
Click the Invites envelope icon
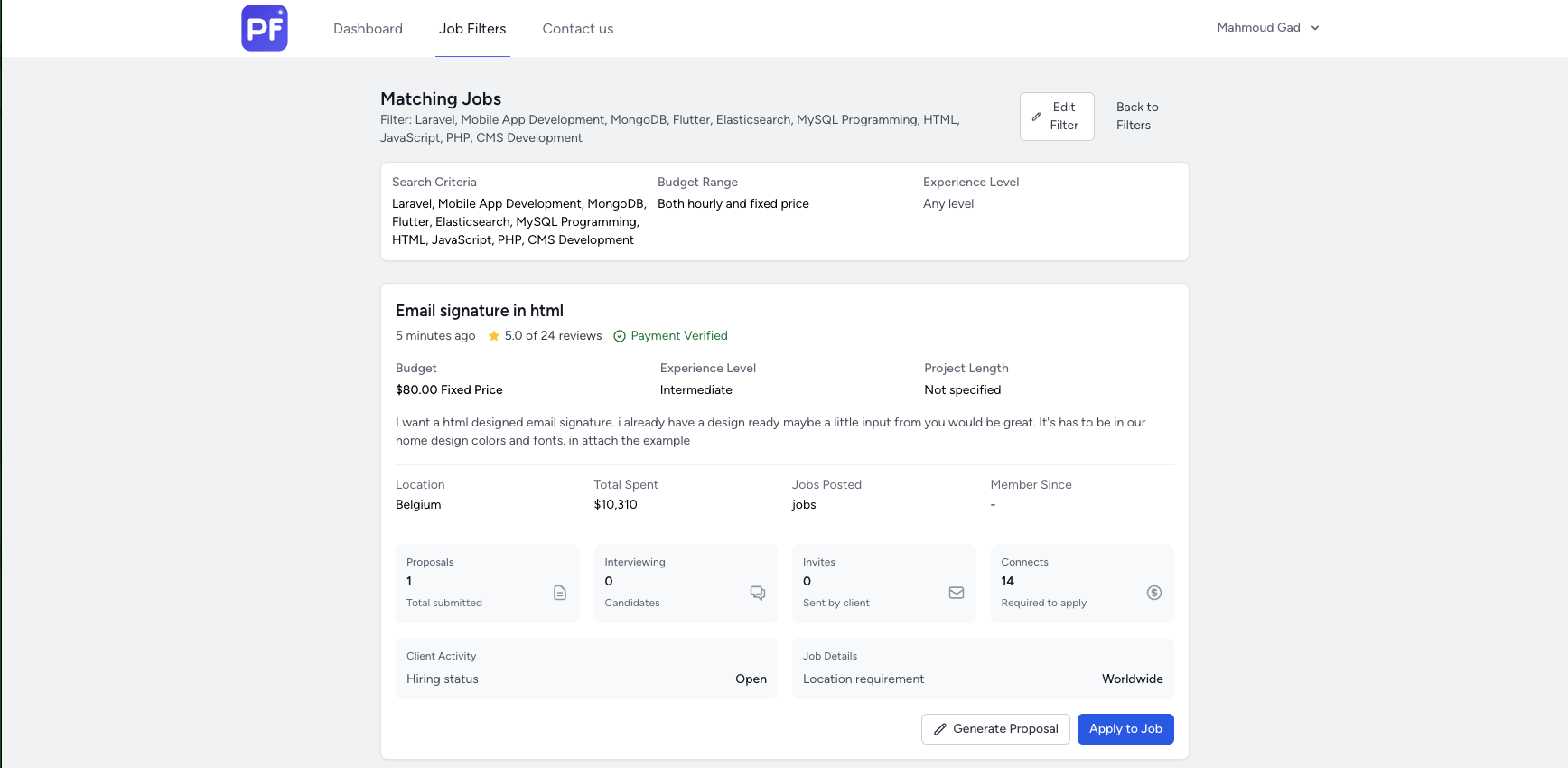coord(957,593)
